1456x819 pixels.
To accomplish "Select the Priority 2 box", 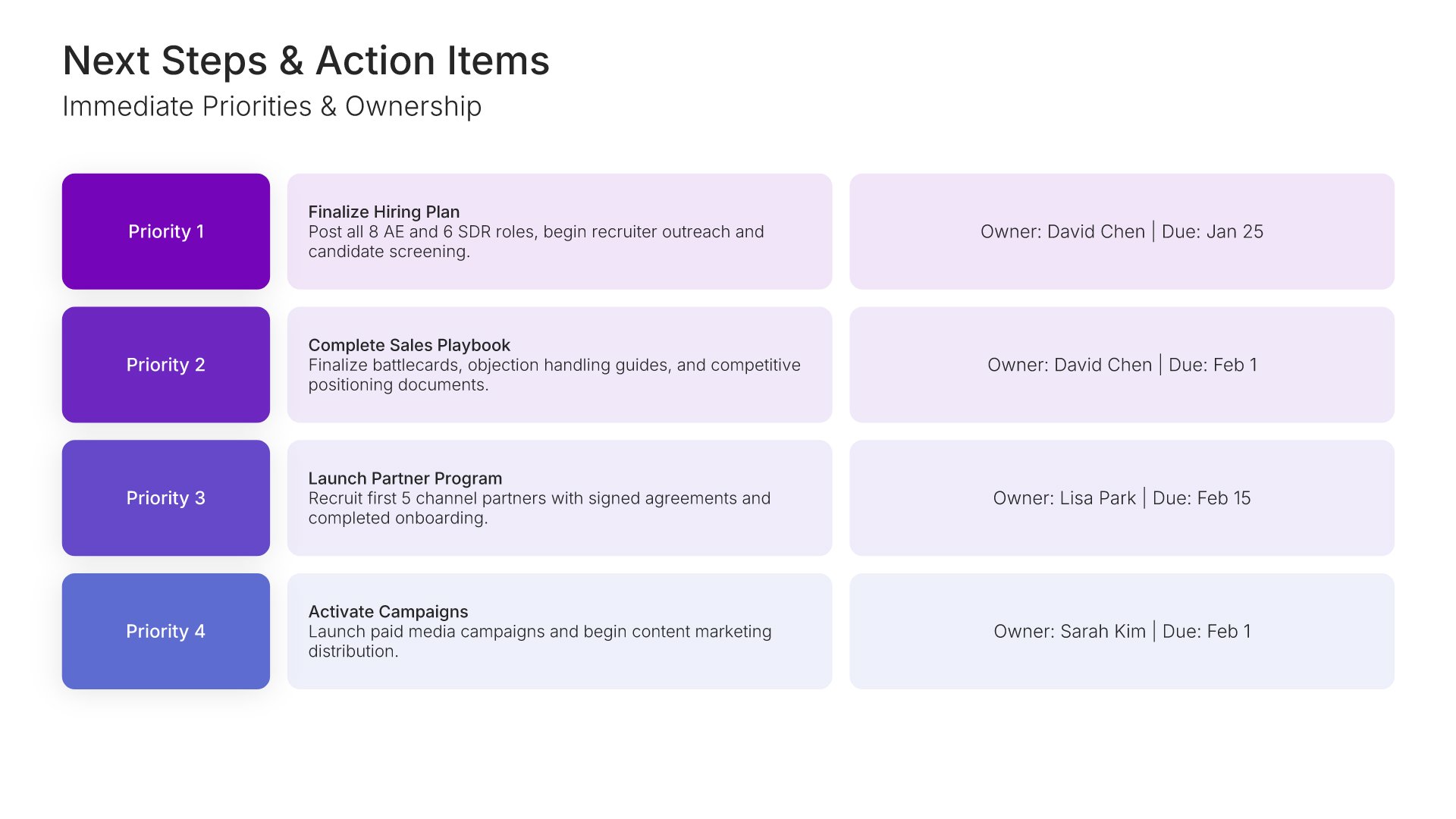I will pyautogui.click(x=166, y=365).
